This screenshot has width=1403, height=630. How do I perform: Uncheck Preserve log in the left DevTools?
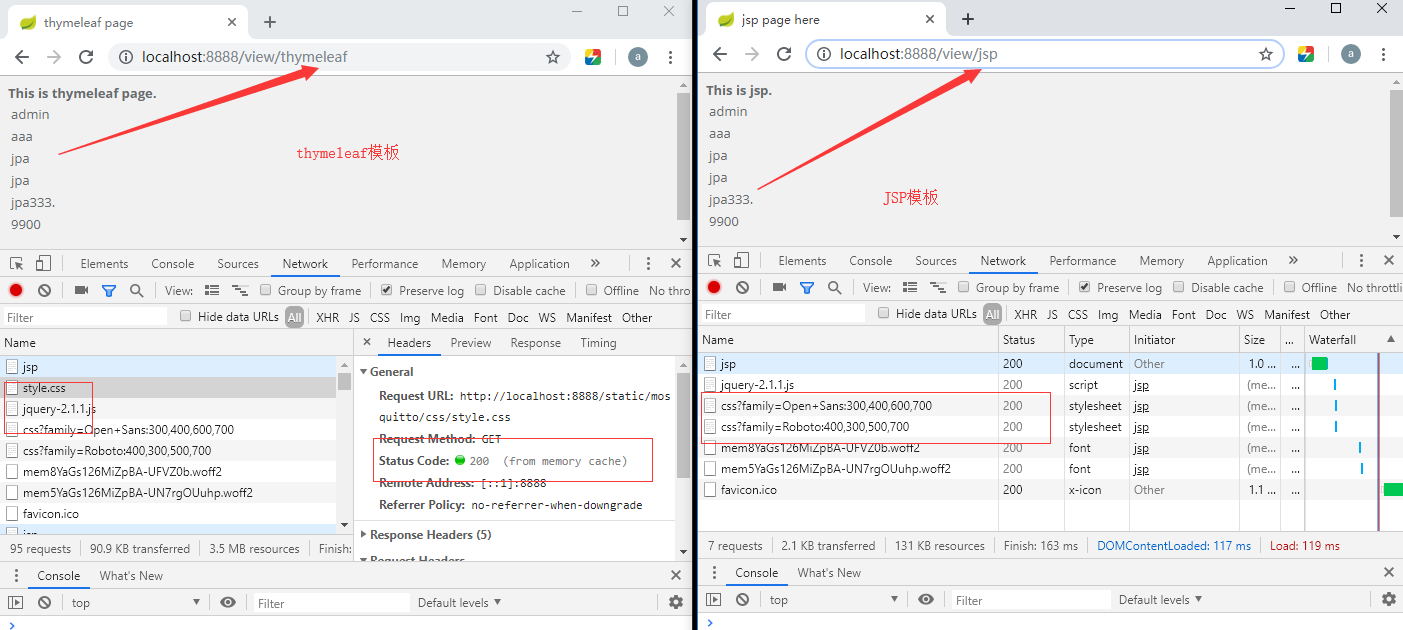pyautogui.click(x=386, y=290)
